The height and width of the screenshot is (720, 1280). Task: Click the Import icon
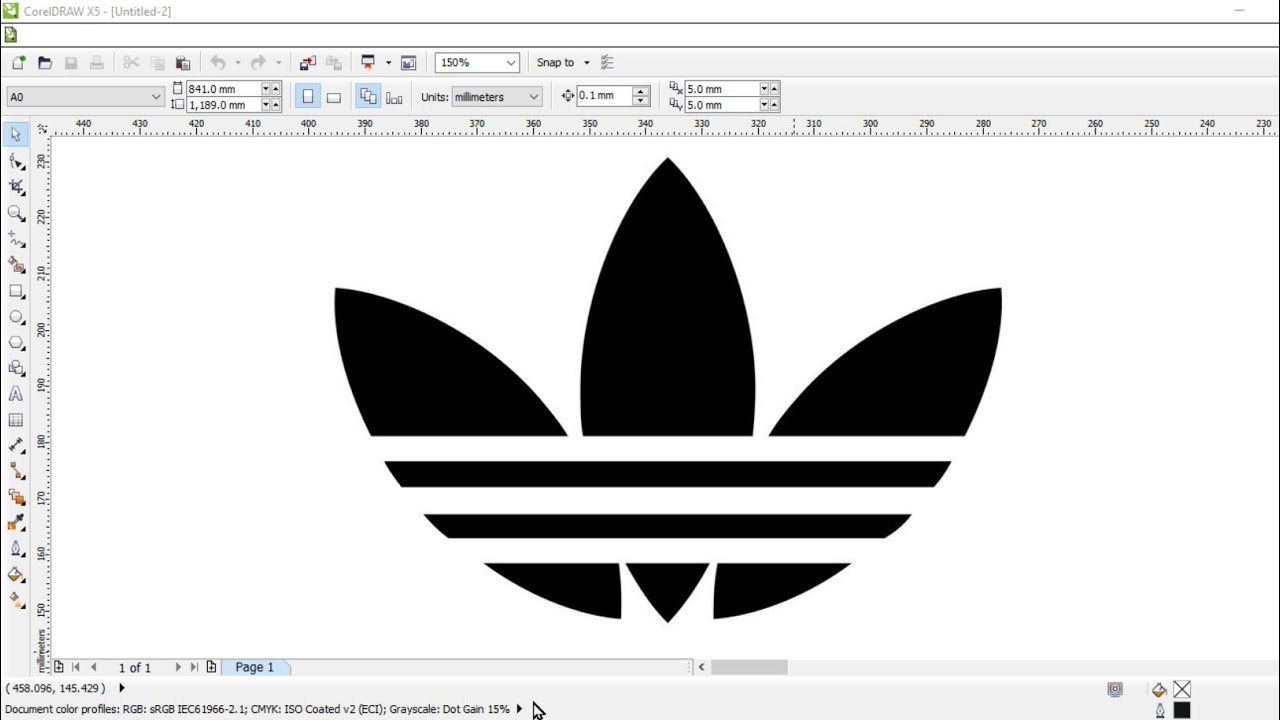pyautogui.click(x=308, y=62)
